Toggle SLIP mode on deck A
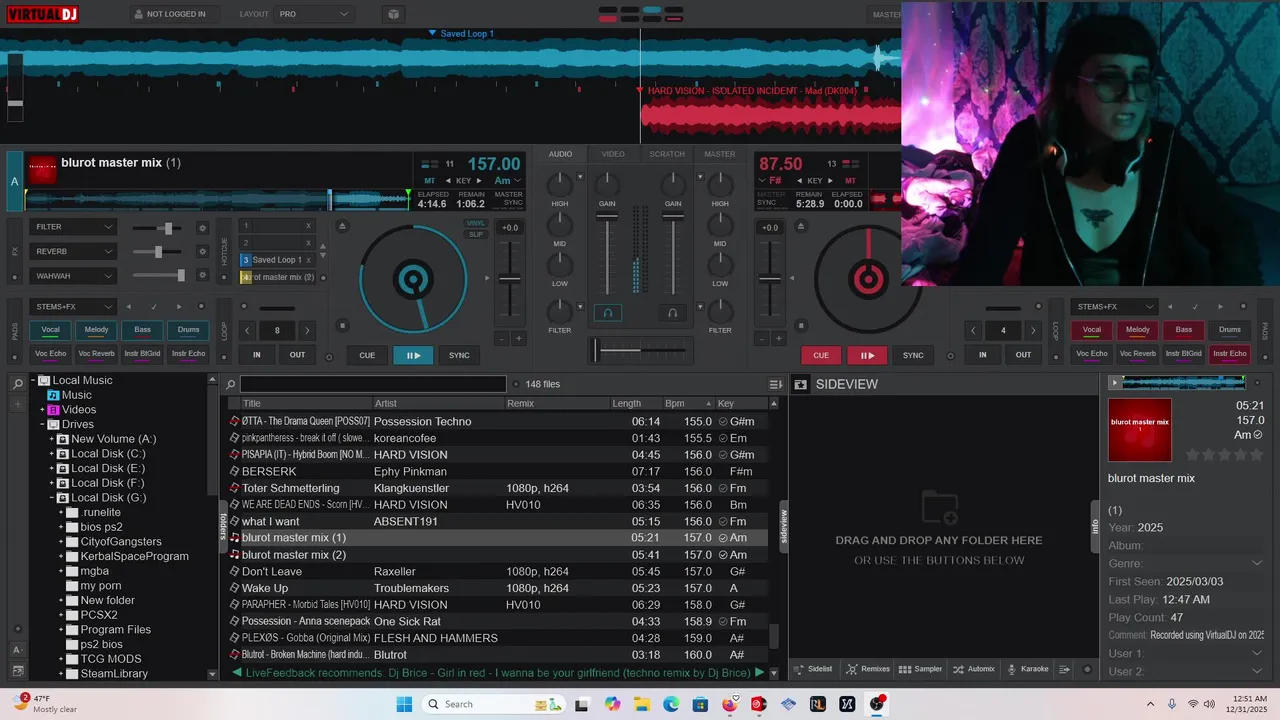This screenshot has height=720, width=1280. pyautogui.click(x=476, y=235)
